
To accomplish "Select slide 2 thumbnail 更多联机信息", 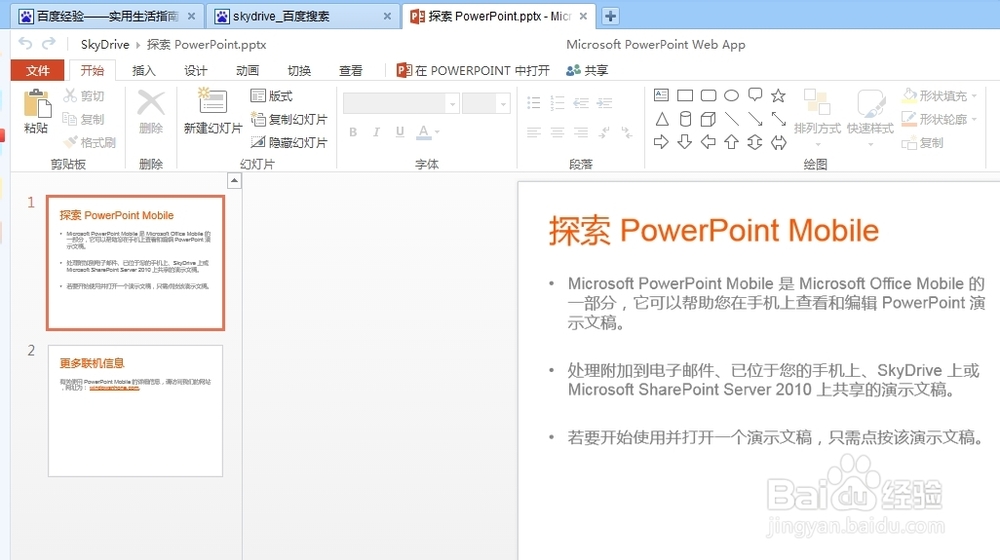I will (135, 411).
